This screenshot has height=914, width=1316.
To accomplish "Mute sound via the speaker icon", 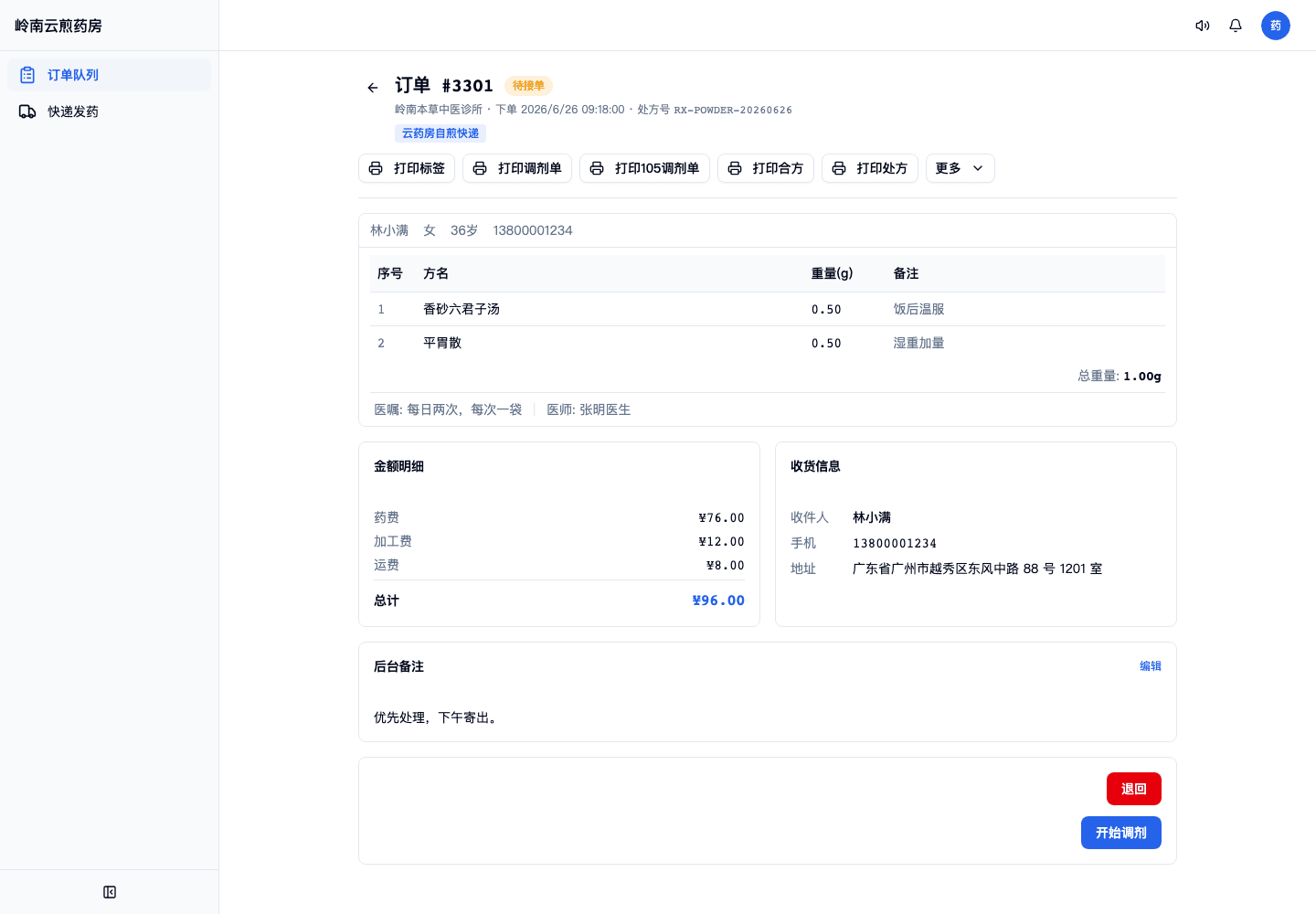I will (1203, 26).
